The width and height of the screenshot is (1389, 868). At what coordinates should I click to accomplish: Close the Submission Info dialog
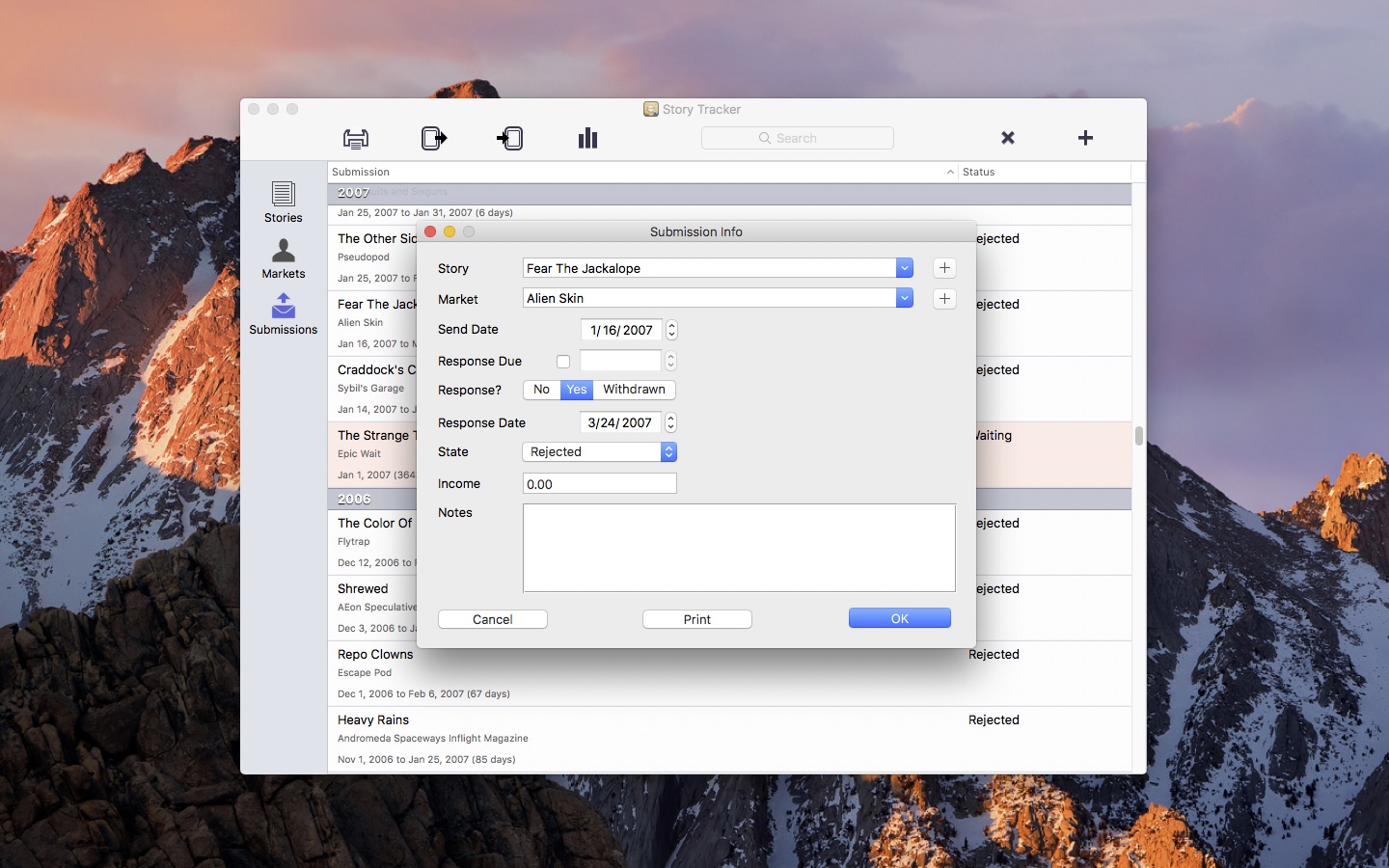click(430, 231)
